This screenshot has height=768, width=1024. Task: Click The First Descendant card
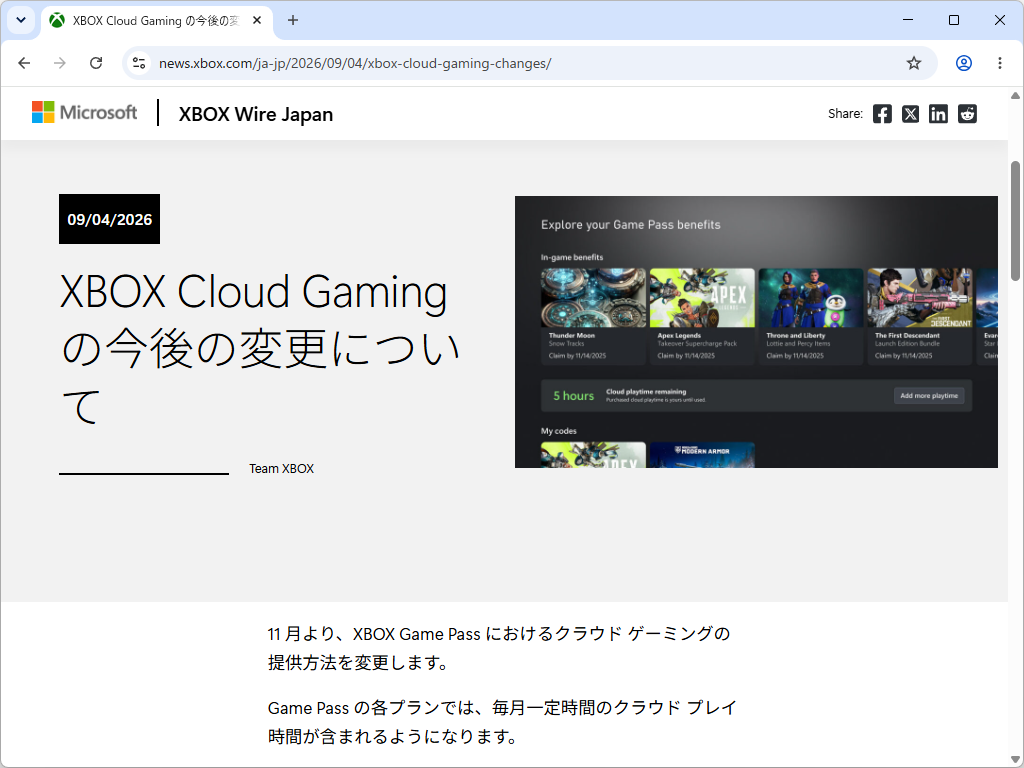click(920, 316)
